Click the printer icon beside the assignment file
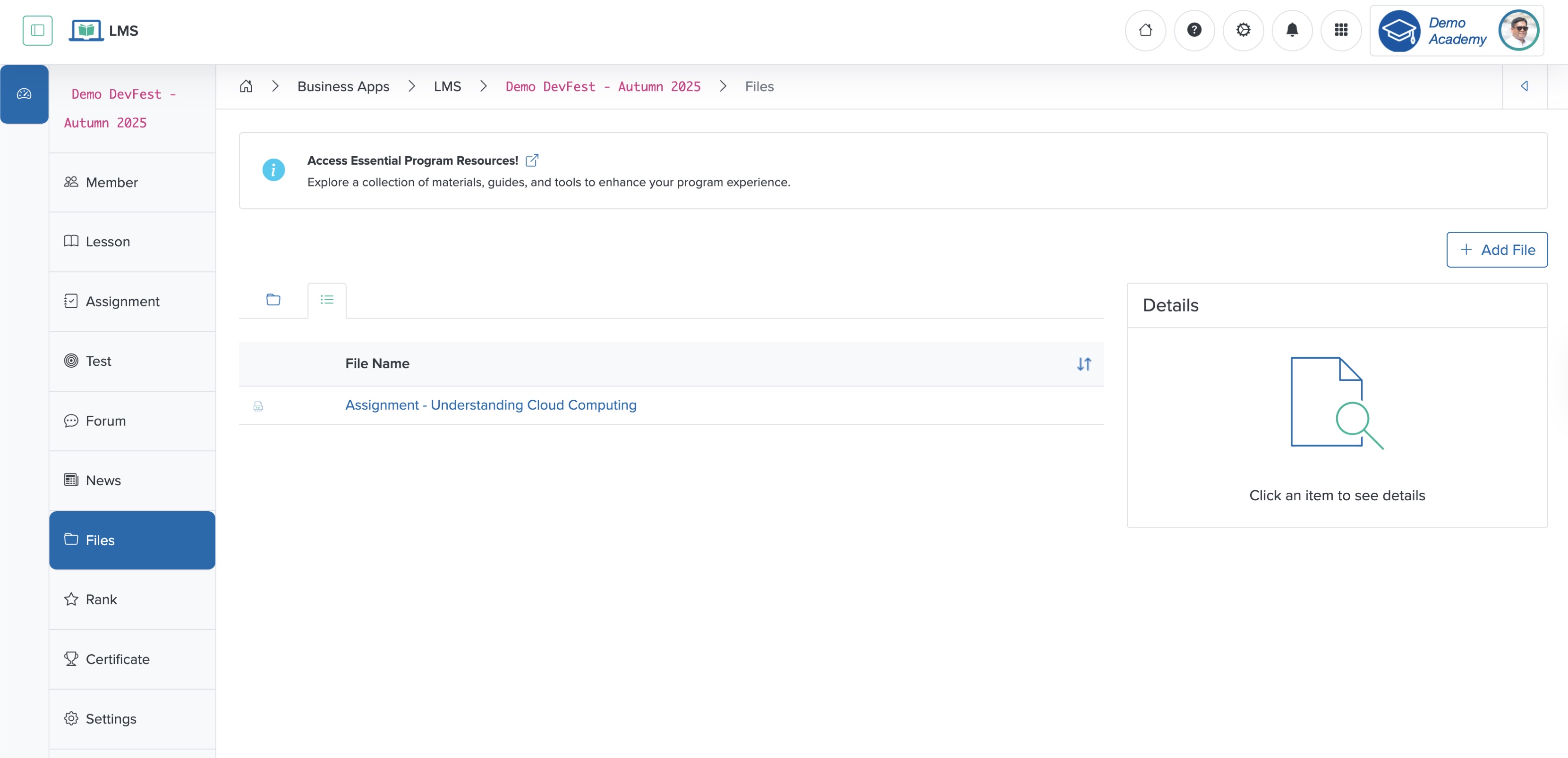1568x758 pixels. click(x=259, y=406)
